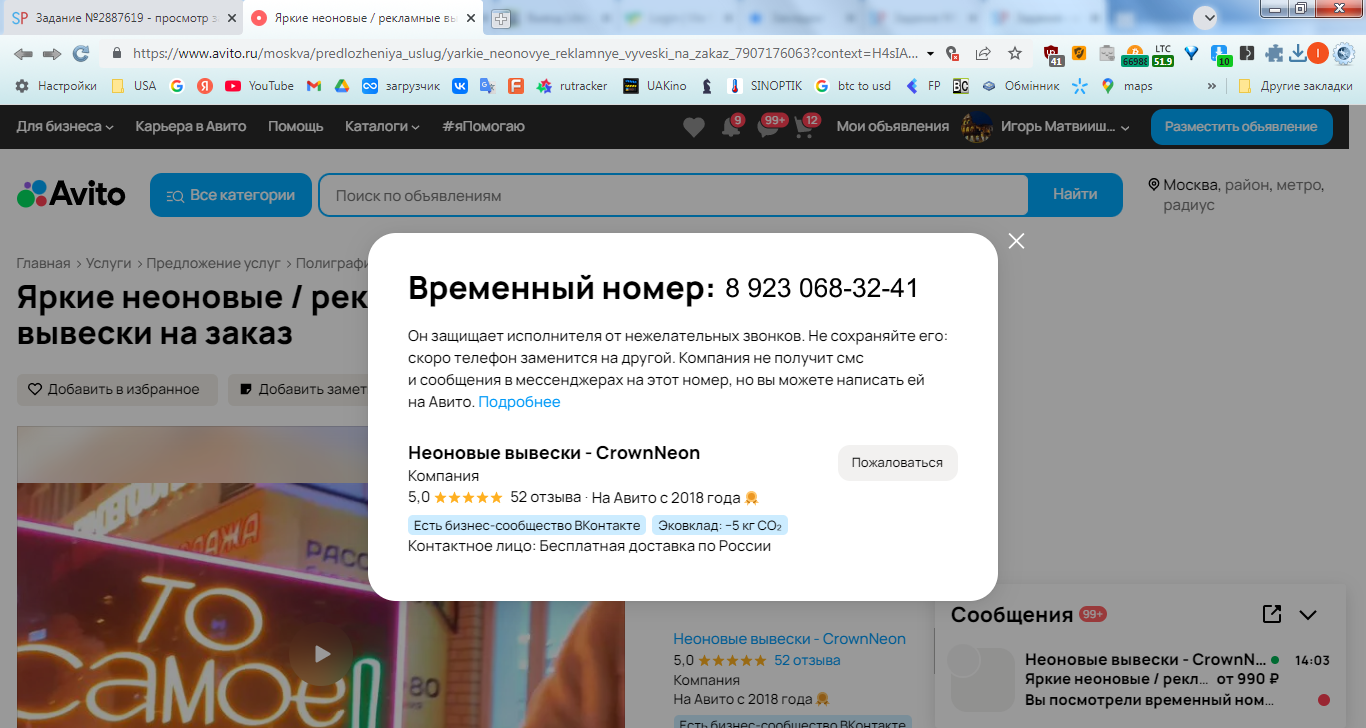Open the Подробнее link in popup
1366x728 pixels.
coord(519,402)
